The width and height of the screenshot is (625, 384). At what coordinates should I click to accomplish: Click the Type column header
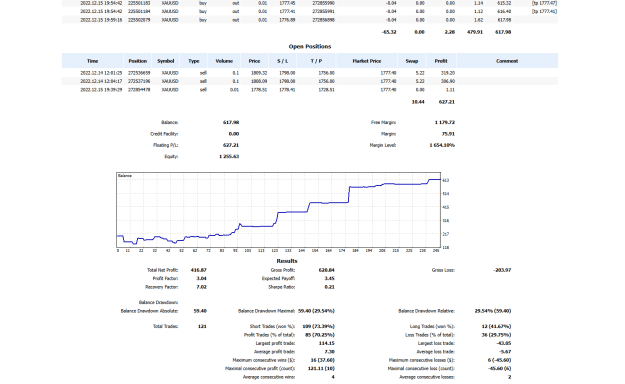click(x=194, y=61)
